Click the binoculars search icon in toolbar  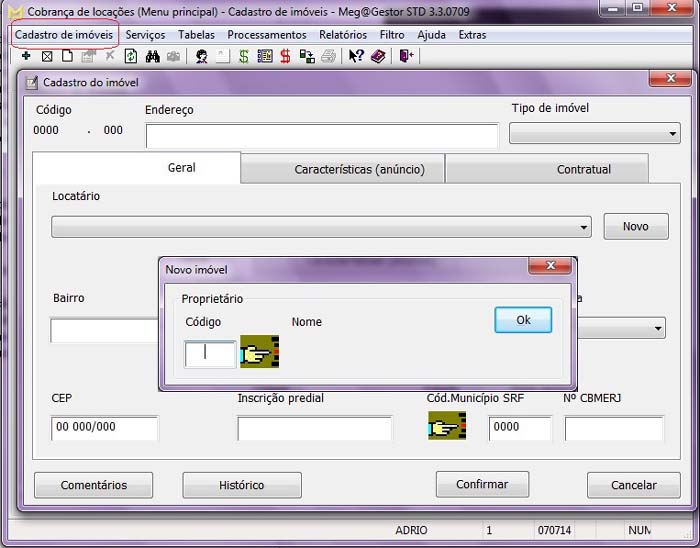tap(153, 57)
